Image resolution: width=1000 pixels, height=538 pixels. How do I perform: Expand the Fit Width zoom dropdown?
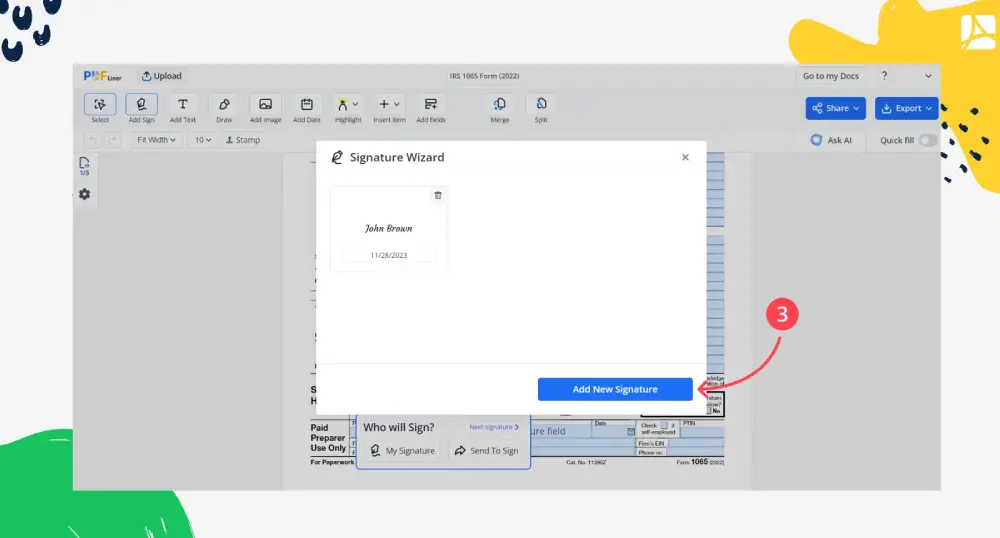point(156,140)
